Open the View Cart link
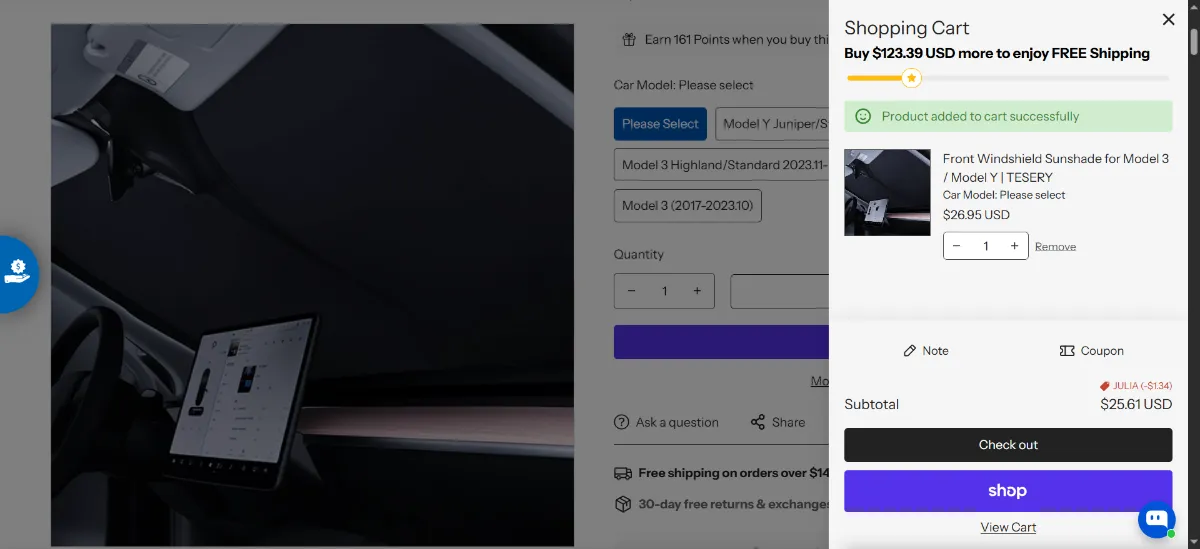Screen dimensions: 1200x549 coord(1008,527)
